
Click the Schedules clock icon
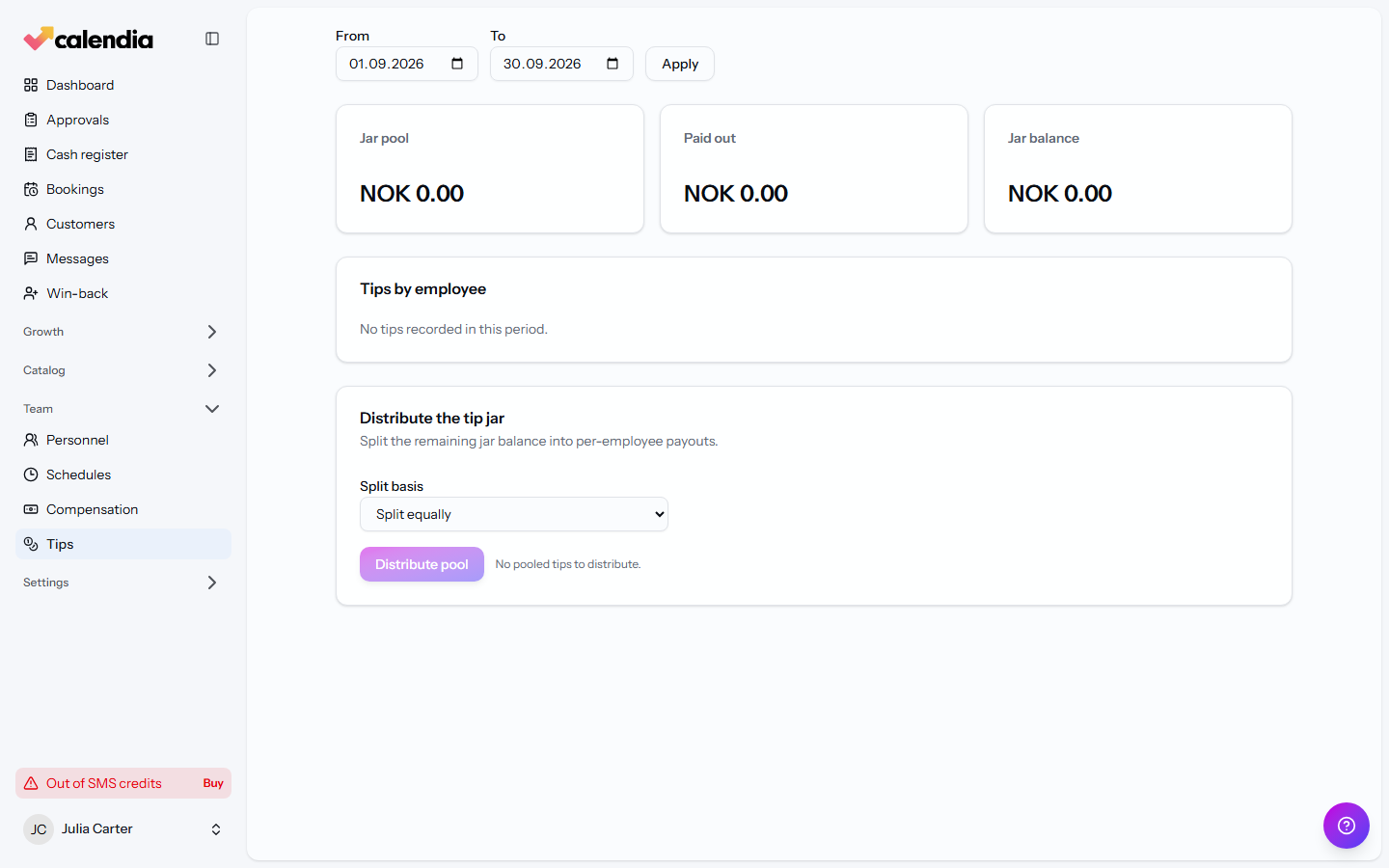[x=31, y=475]
